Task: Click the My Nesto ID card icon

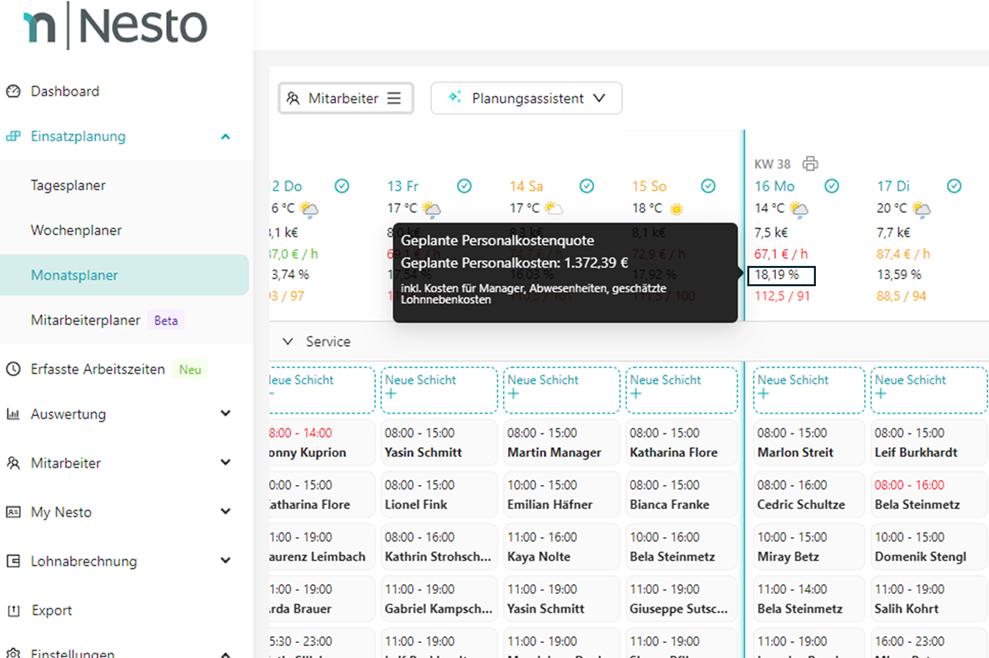Action: [13, 512]
